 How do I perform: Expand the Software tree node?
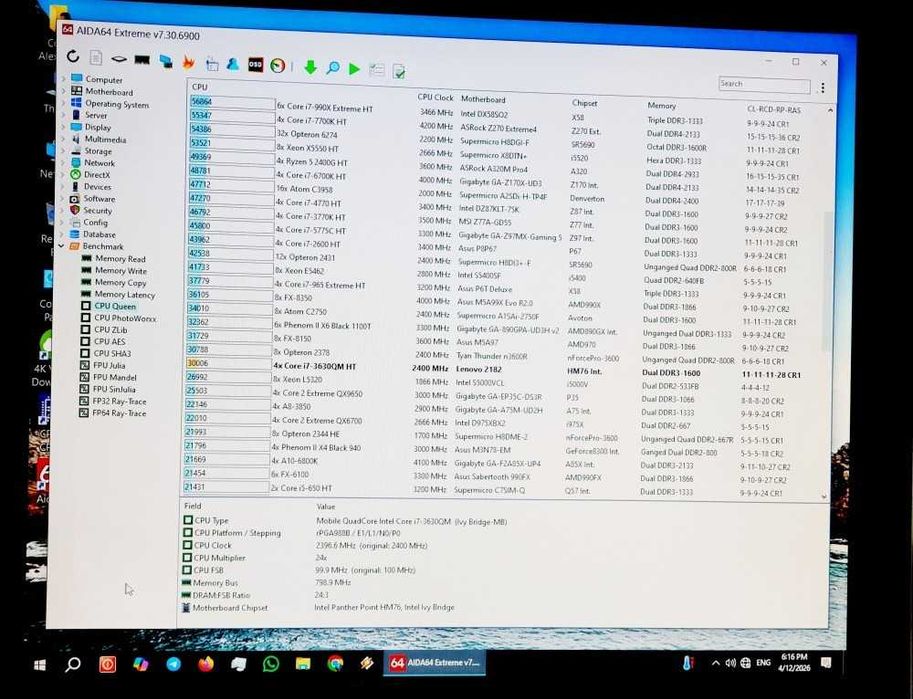tap(62, 198)
